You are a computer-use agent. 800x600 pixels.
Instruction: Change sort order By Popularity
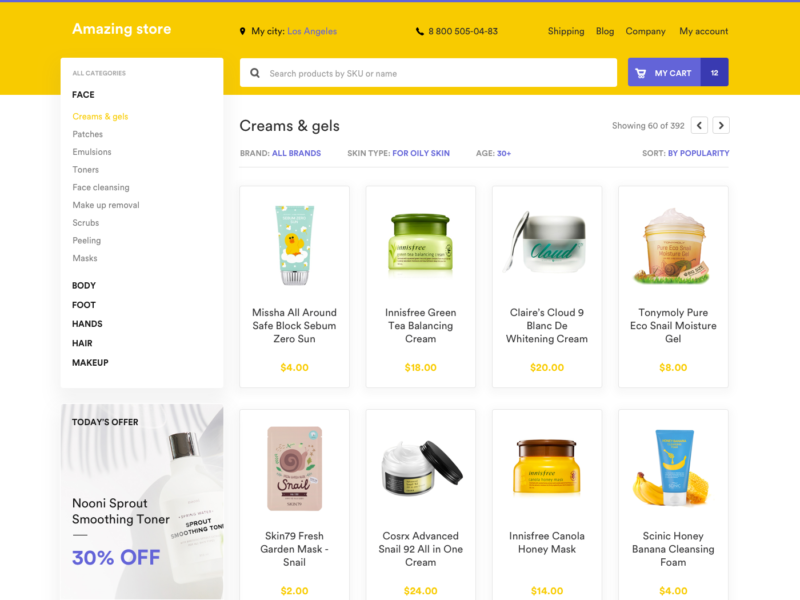pyautogui.click(x=698, y=153)
